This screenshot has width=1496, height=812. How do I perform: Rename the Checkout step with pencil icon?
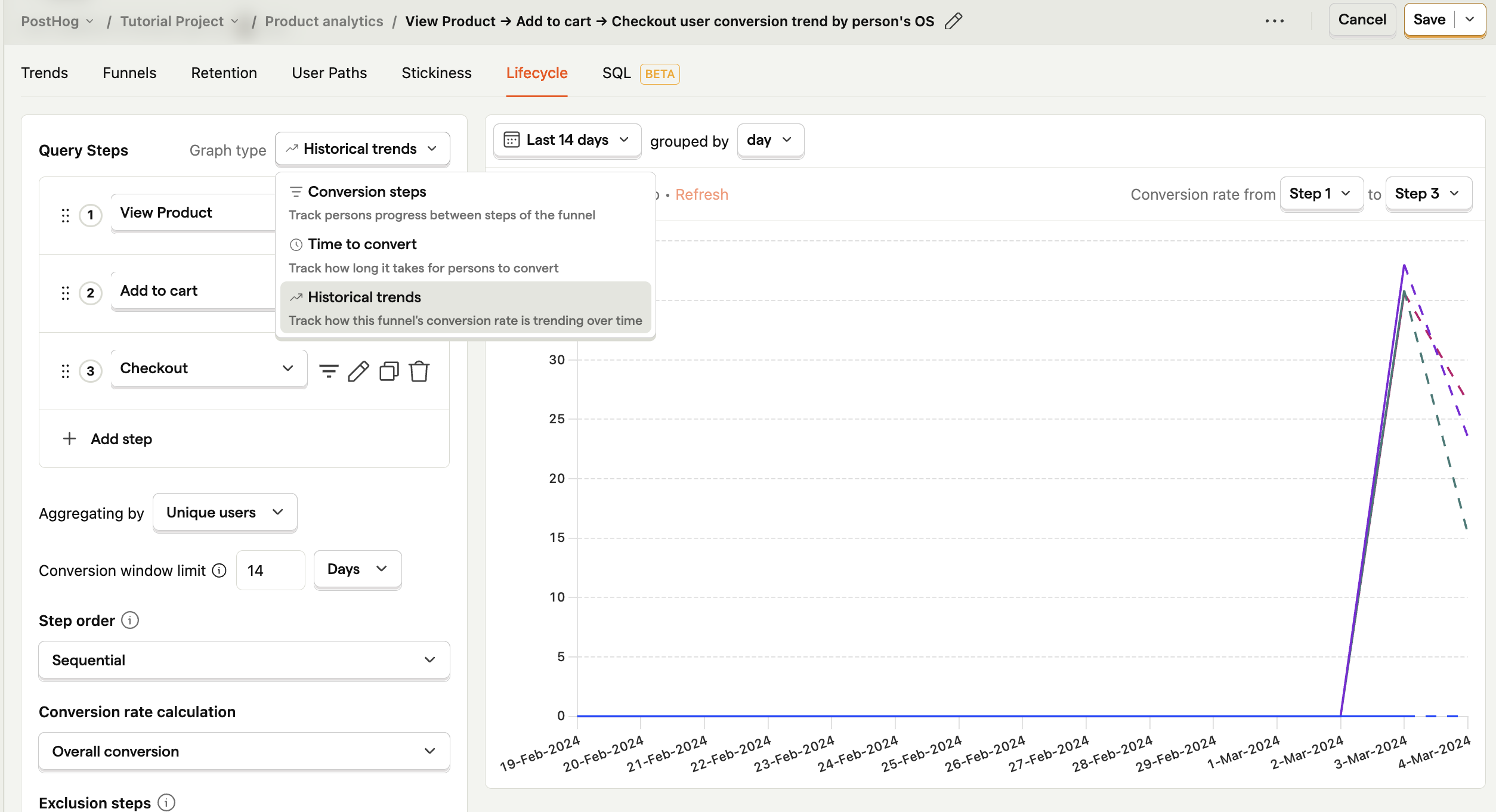coord(358,371)
